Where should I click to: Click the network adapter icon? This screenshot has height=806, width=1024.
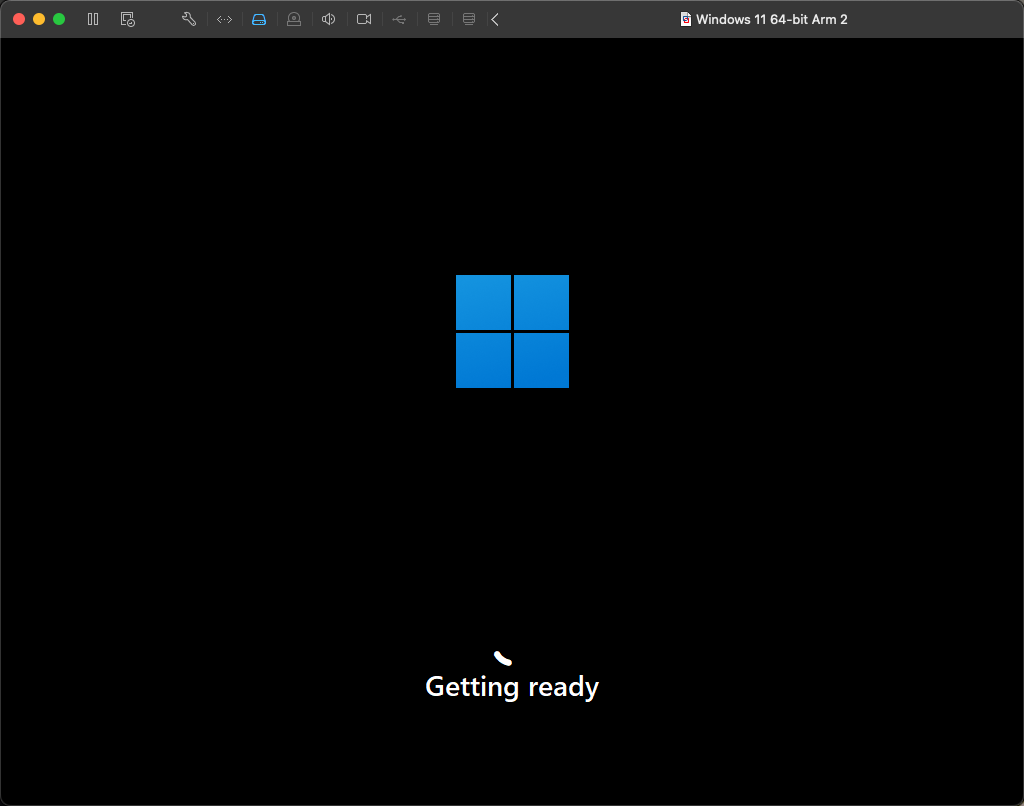click(224, 20)
